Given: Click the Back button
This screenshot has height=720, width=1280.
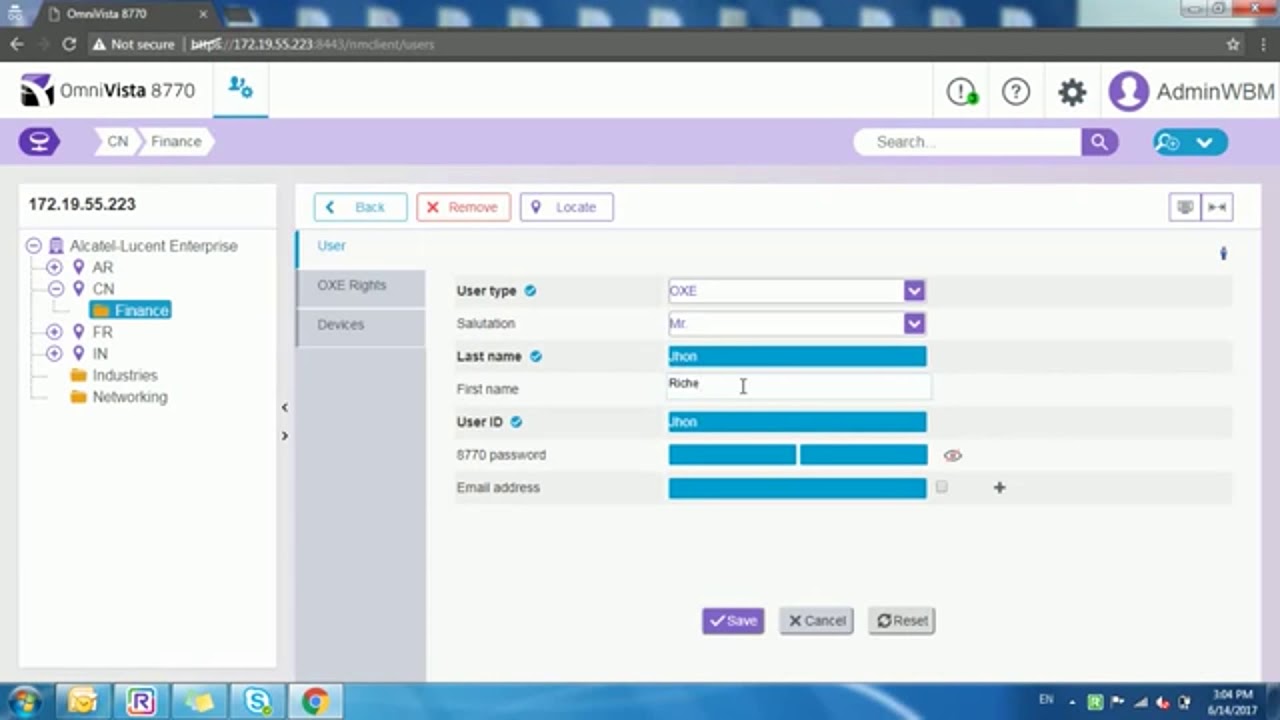Looking at the screenshot, I should 360,207.
